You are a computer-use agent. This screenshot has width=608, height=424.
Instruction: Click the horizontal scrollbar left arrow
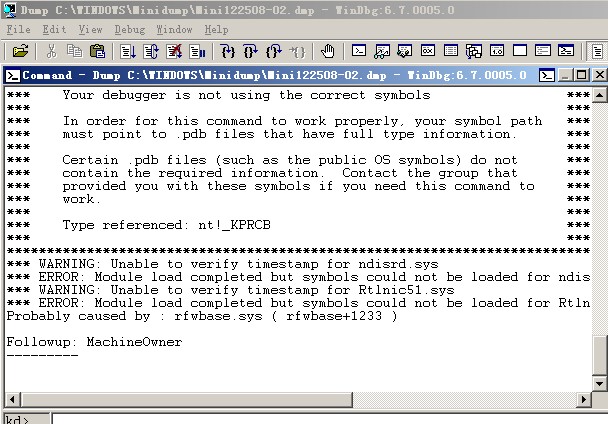[12, 399]
